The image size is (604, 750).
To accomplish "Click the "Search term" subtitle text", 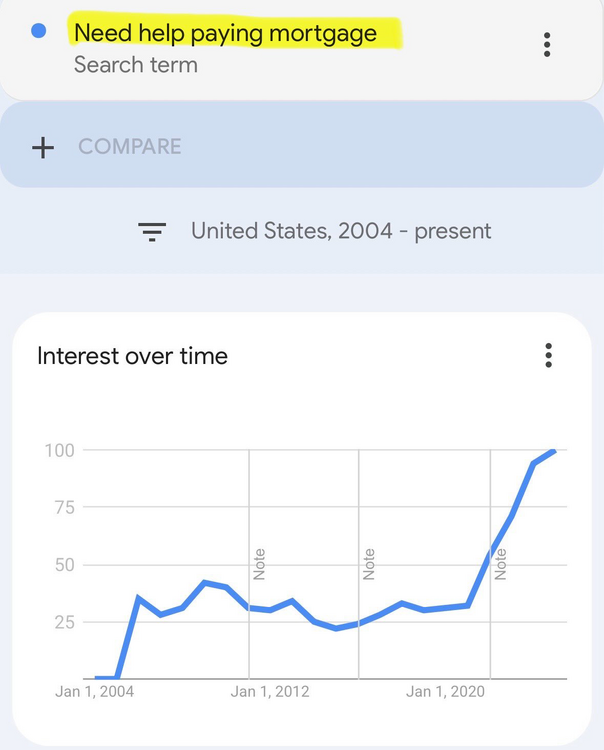I will (136, 65).
